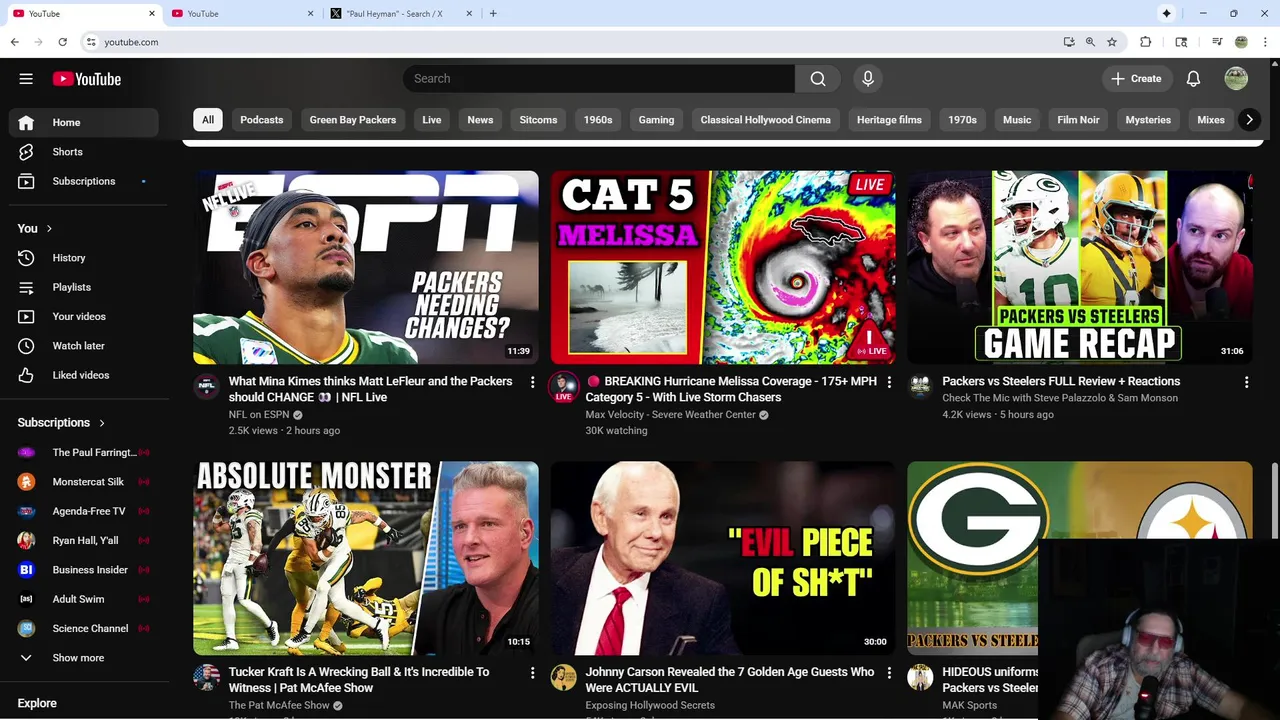1280x720 pixels.
Task: Select the Green Bay Packers chip
Action: (353, 120)
